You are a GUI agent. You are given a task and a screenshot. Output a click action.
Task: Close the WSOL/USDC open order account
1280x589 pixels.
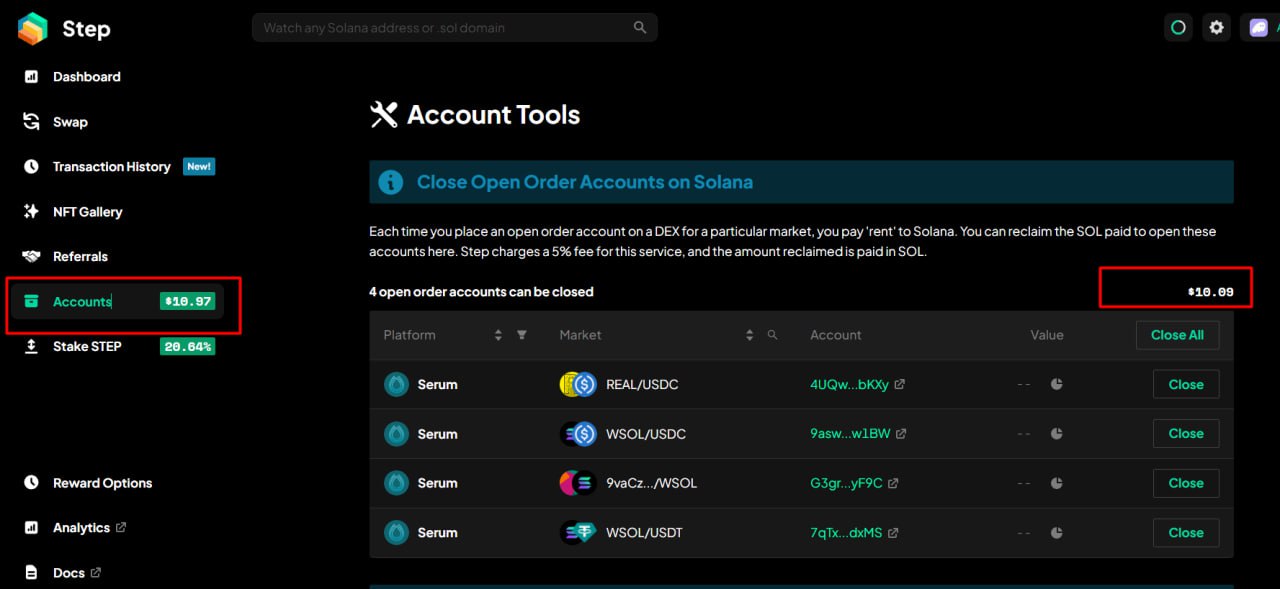tap(1185, 434)
